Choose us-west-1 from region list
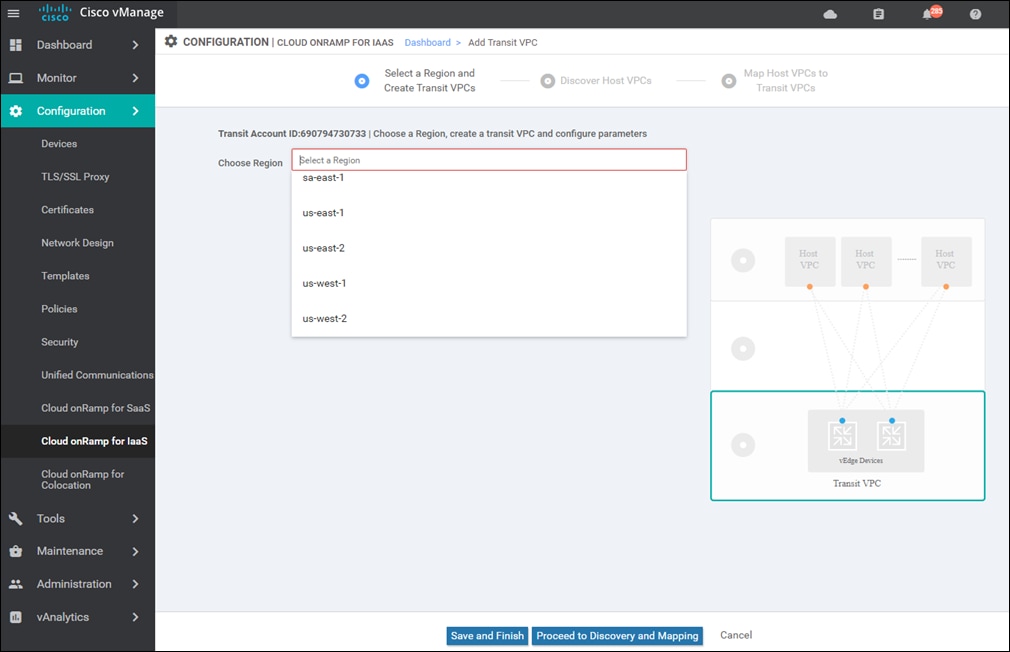 point(489,283)
